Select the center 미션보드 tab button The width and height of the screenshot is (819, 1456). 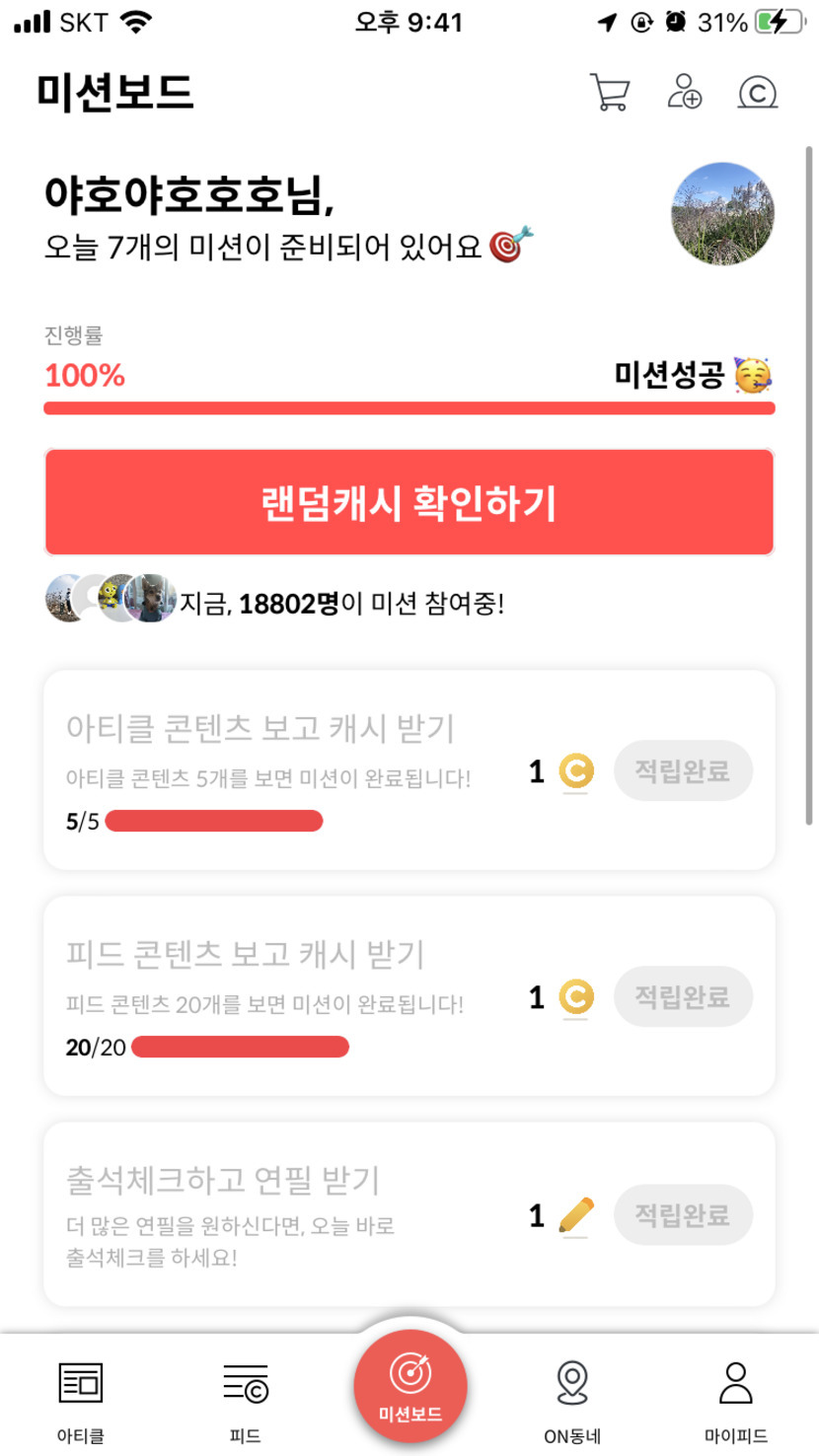coord(410,1386)
